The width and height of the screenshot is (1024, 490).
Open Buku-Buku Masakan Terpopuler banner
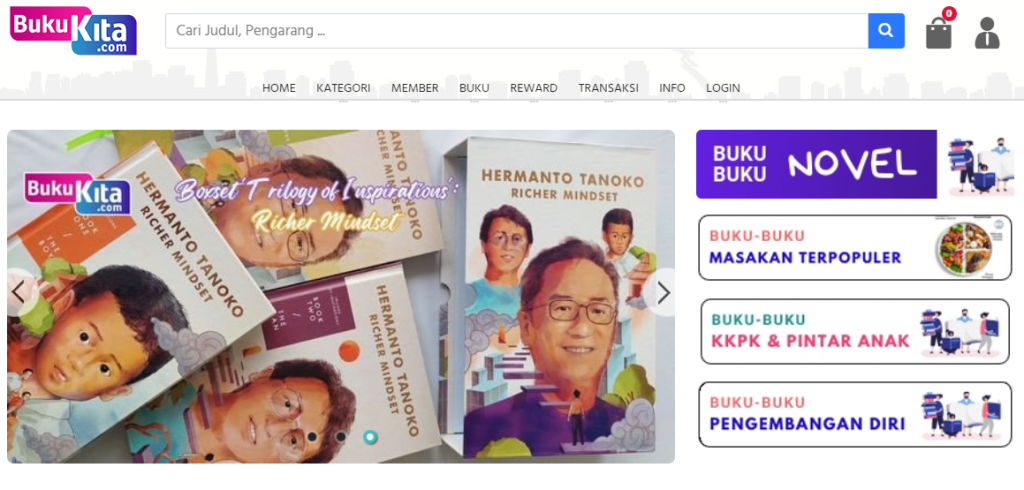pyautogui.click(x=856, y=248)
